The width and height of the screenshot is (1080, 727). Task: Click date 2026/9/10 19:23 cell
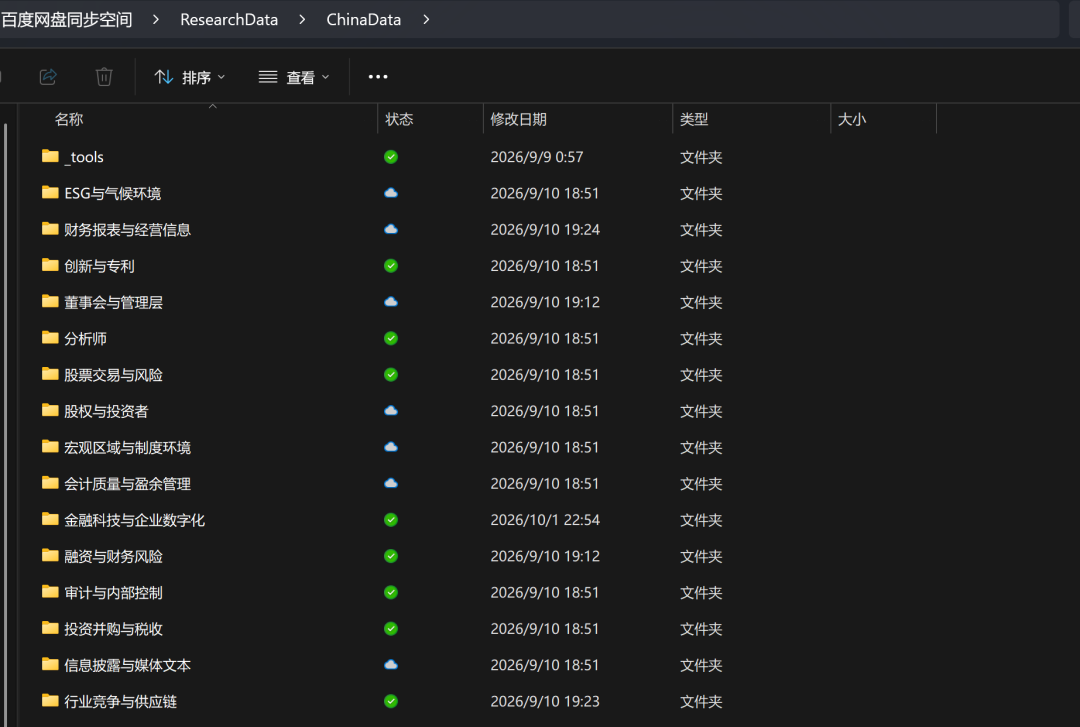tap(545, 702)
